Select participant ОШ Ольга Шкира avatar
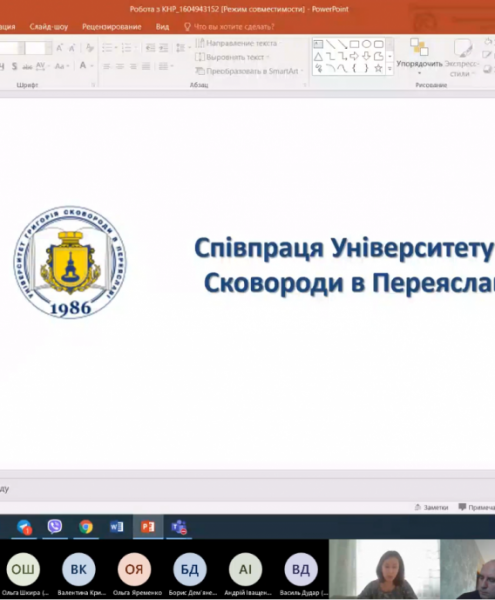495x600 pixels. [x=23, y=569]
